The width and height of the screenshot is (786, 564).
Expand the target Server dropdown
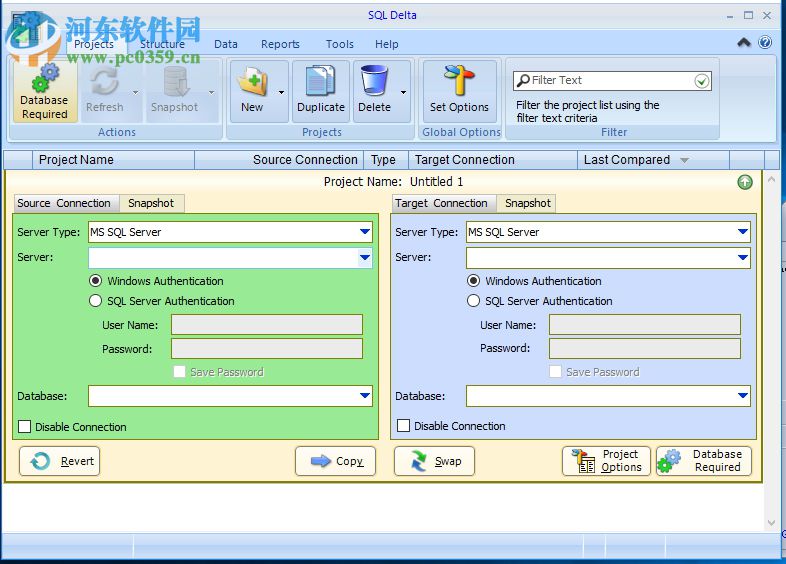[x=743, y=258]
